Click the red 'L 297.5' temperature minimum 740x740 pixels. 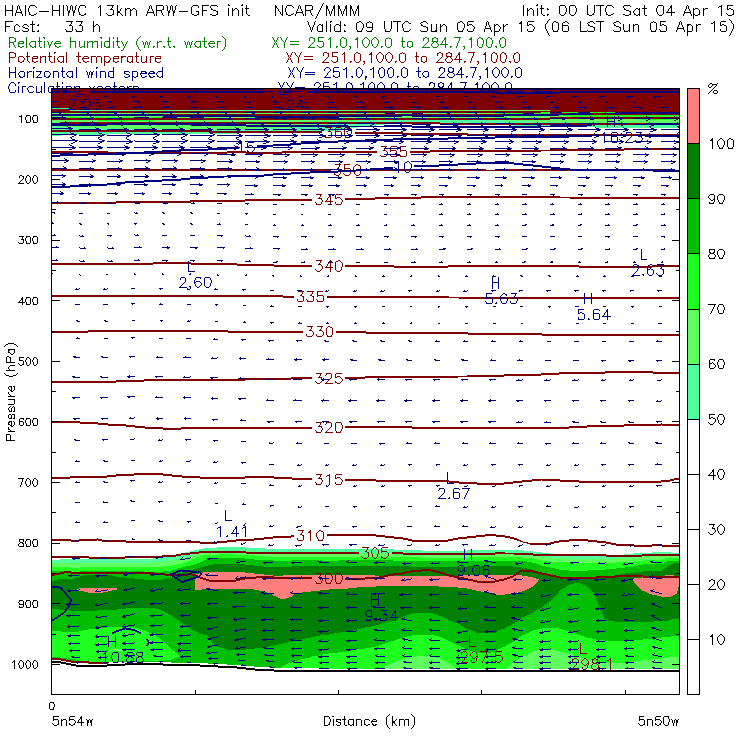480,649
